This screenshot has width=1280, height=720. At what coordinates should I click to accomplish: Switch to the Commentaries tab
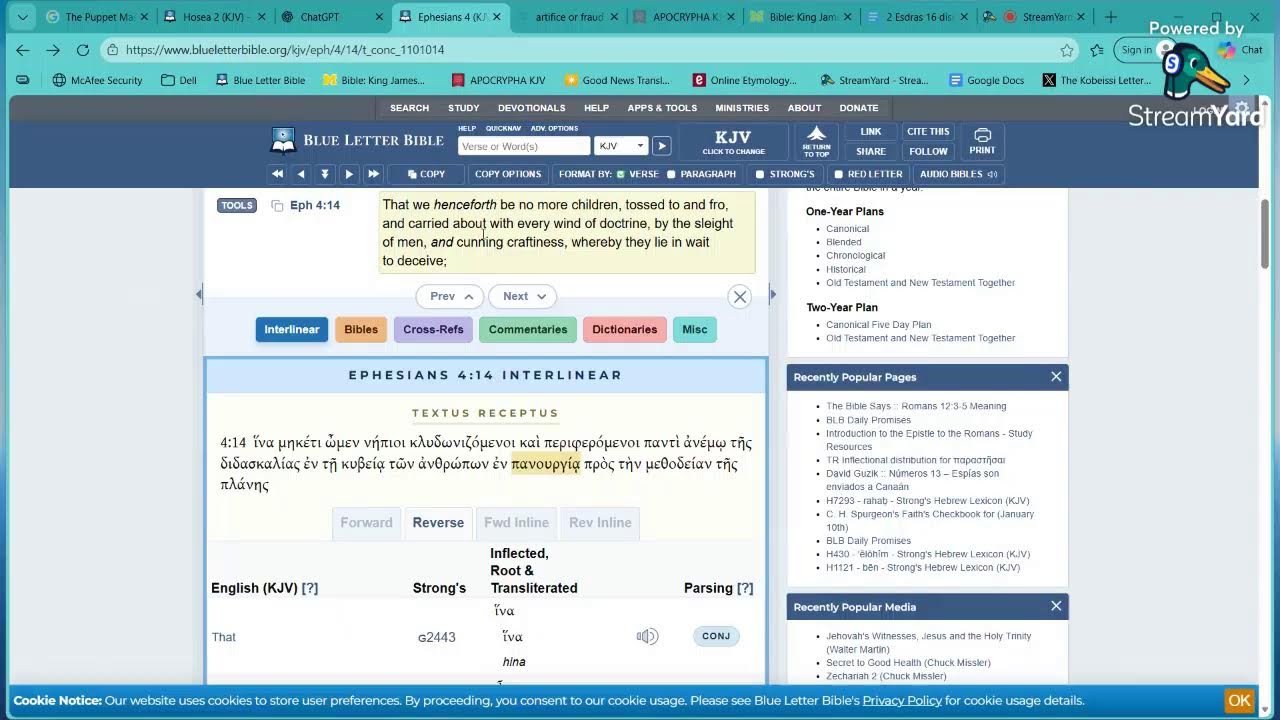click(528, 329)
